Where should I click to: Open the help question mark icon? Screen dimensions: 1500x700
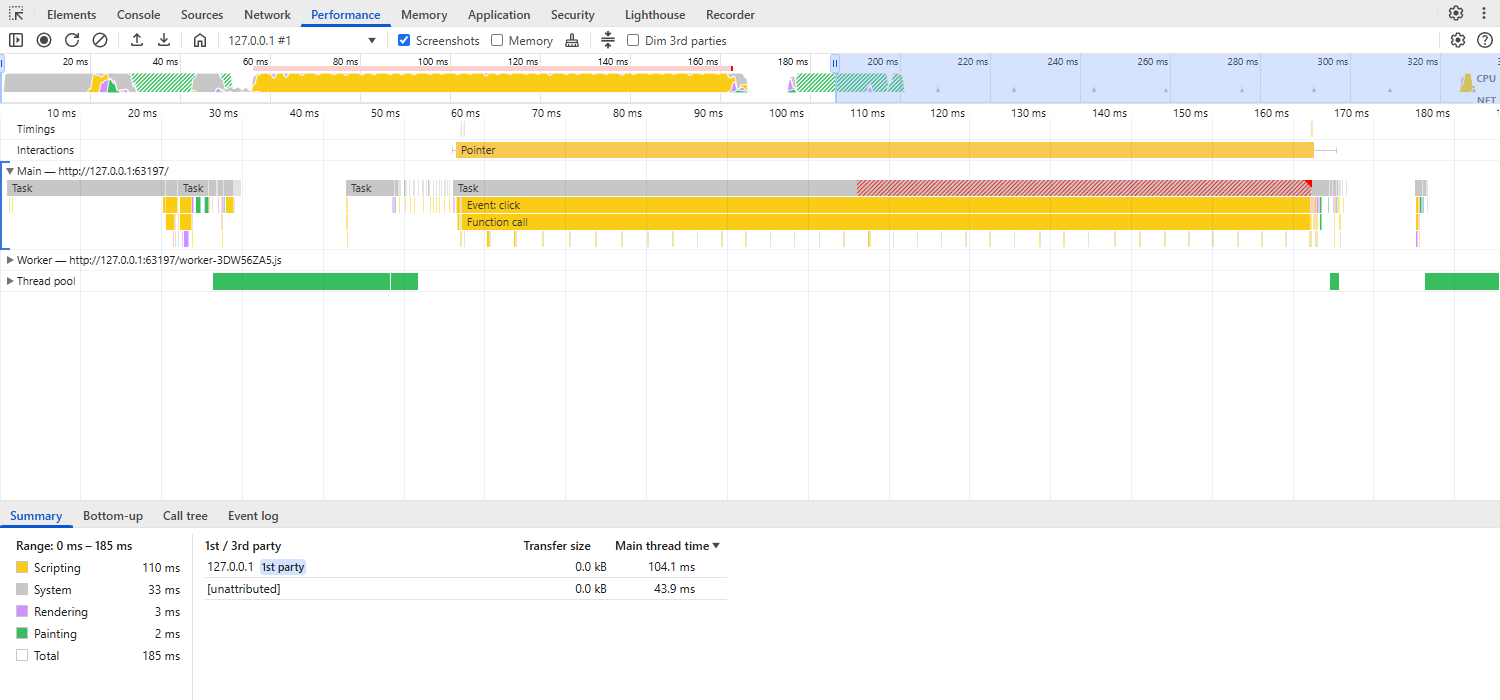point(1485,40)
